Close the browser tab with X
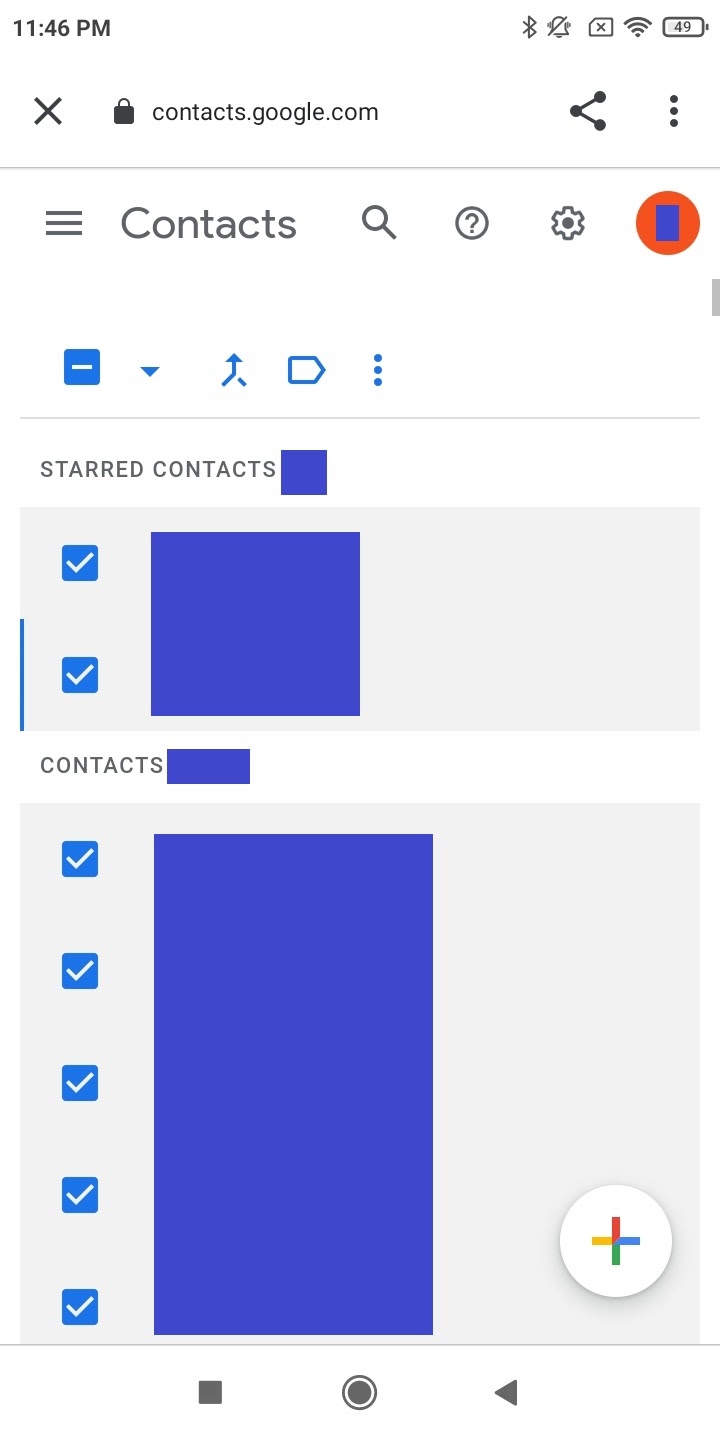The width and height of the screenshot is (720, 1440). pyautogui.click(x=48, y=111)
